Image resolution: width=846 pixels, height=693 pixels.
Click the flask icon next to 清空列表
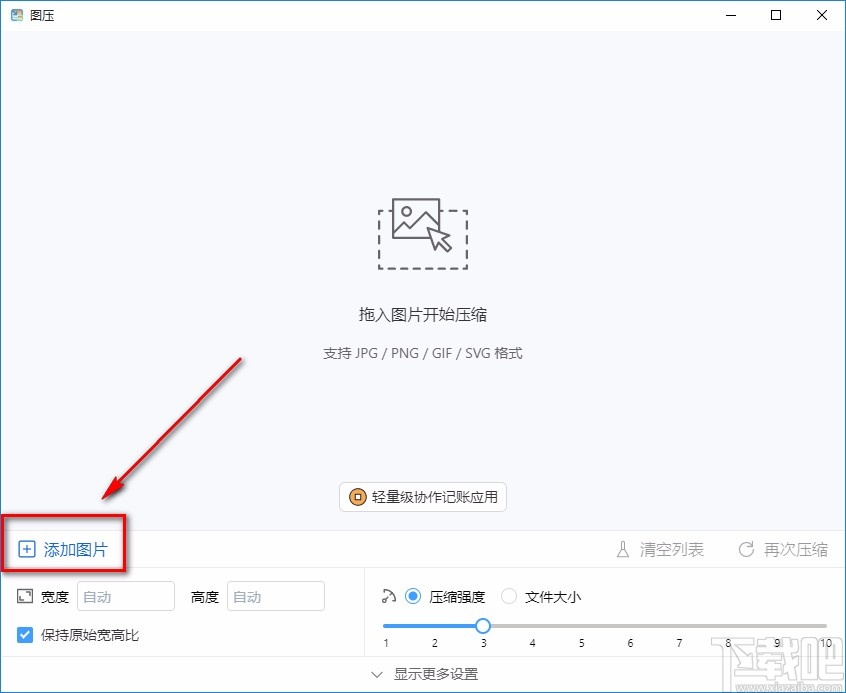point(622,548)
